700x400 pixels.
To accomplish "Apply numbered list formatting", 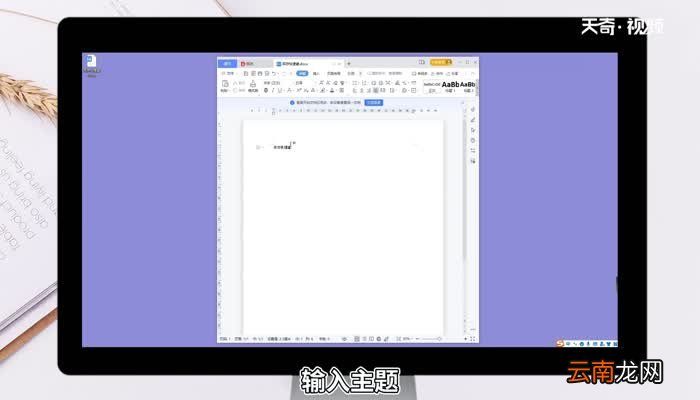I will (x=364, y=83).
